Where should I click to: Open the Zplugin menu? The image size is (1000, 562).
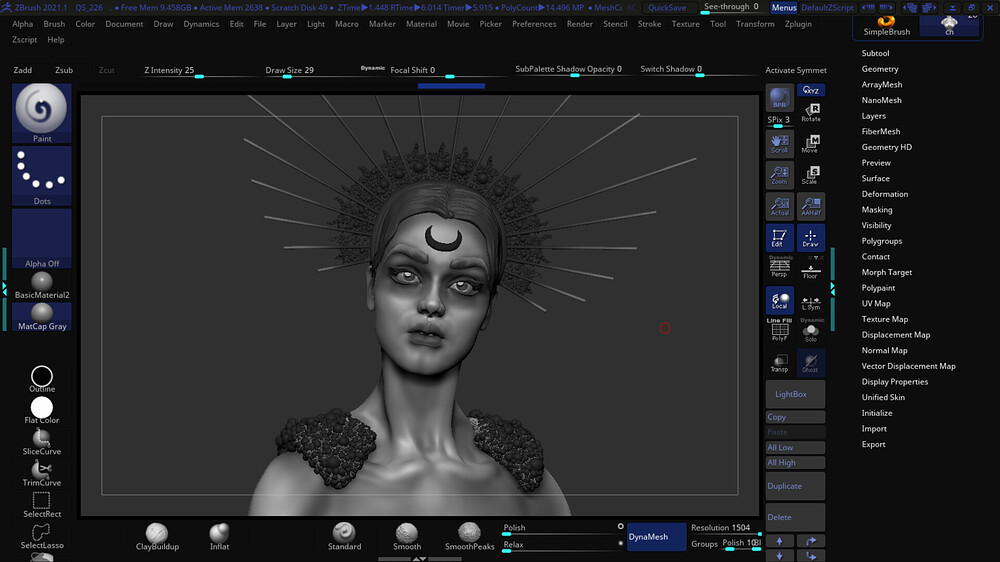click(798, 24)
